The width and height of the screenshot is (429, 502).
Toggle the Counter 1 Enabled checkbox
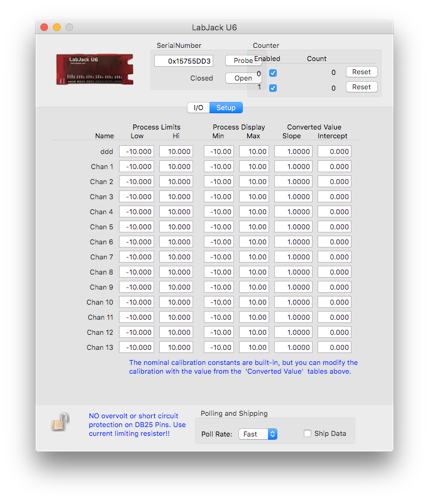tap(273, 88)
